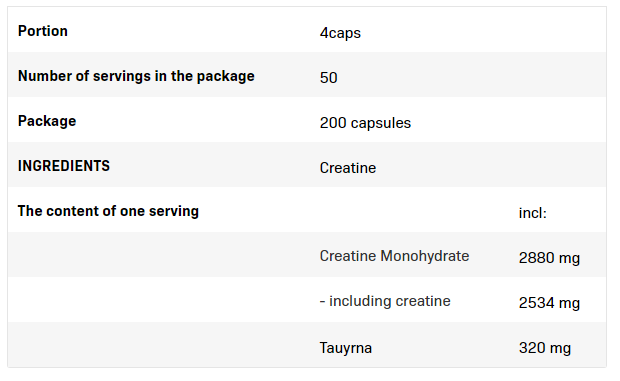
Task: Click the 2534 mg amount
Action: coord(549,303)
